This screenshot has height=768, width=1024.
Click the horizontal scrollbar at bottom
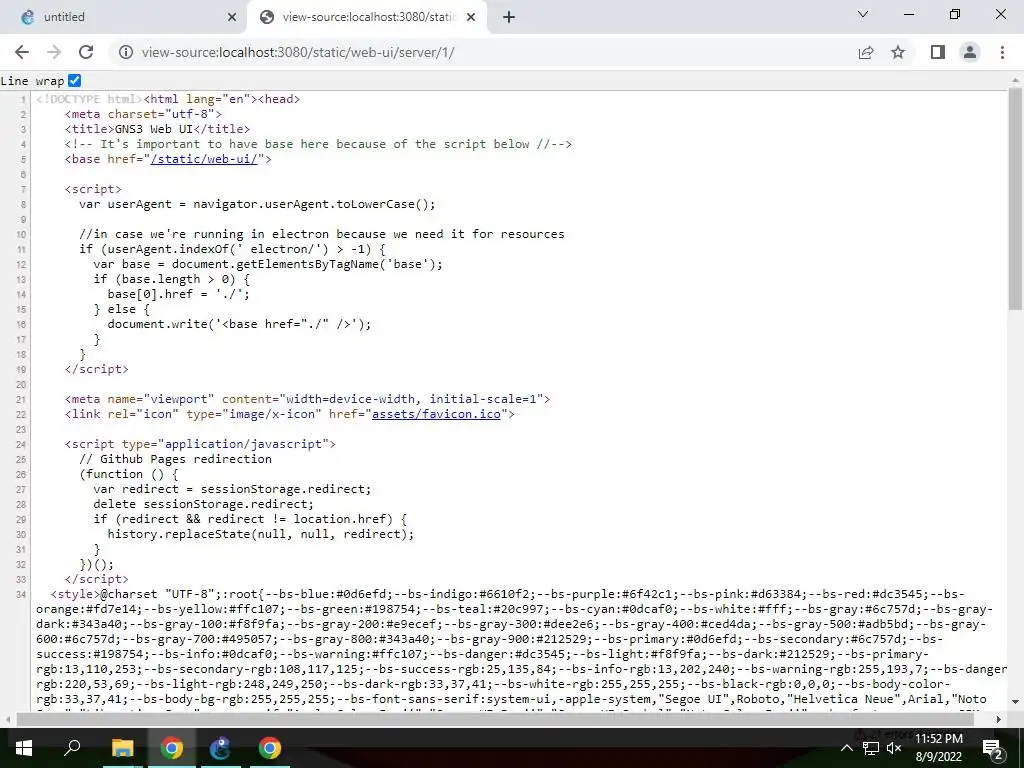(496, 719)
